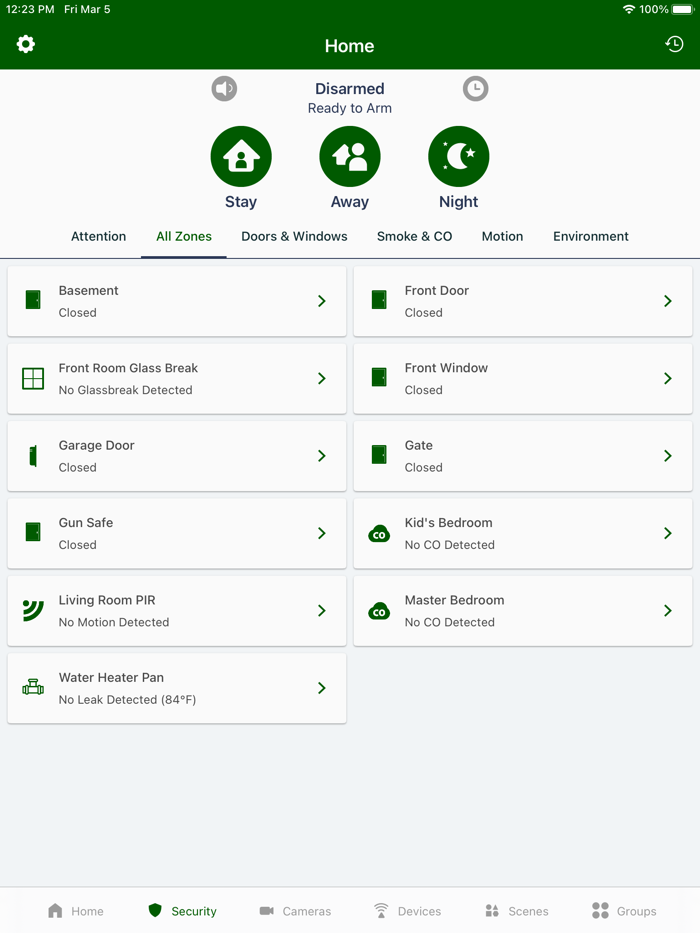Screen dimensions: 700x933
Task: Expand Front Window zone chevron
Action: click(668, 378)
